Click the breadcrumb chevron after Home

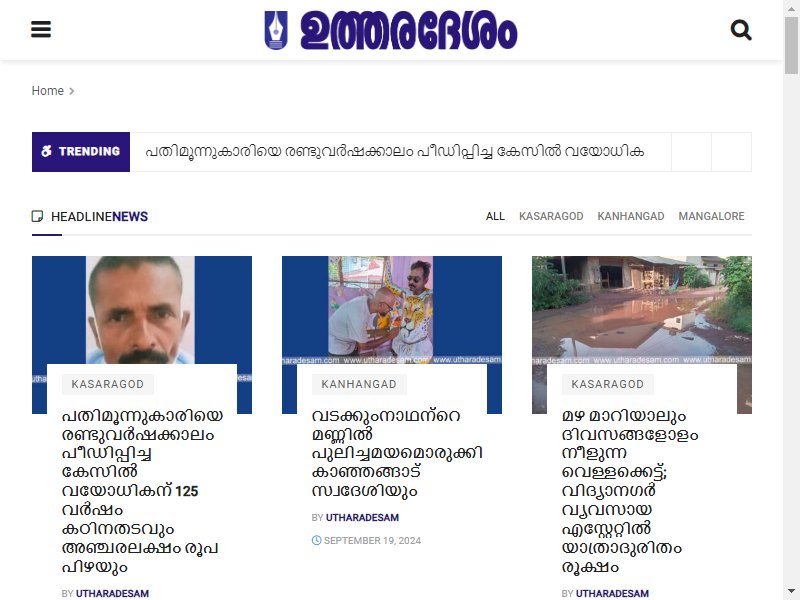pyautogui.click(x=72, y=91)
